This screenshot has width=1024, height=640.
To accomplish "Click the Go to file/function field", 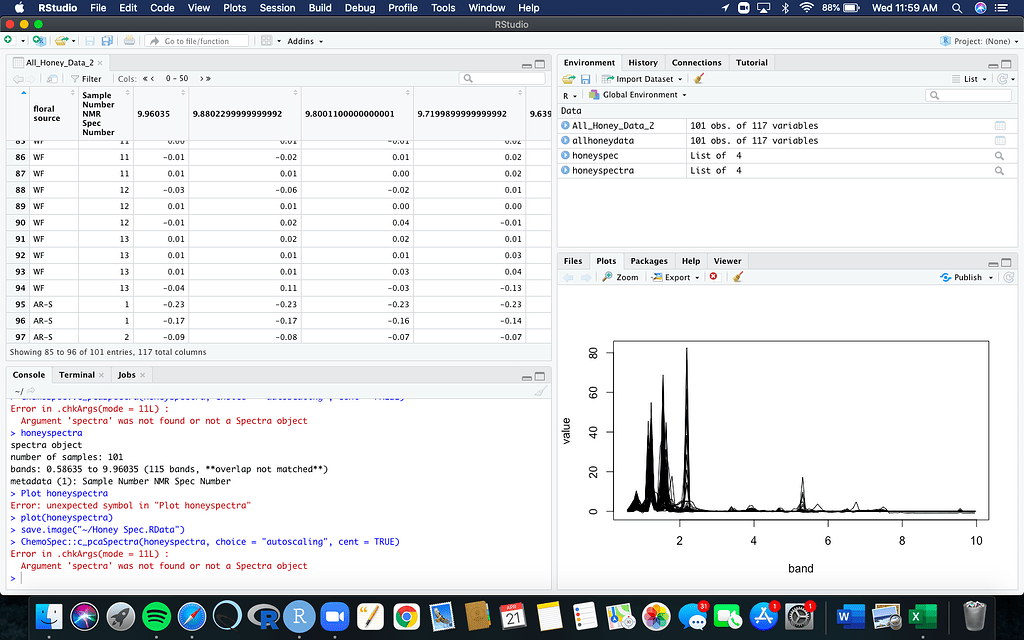I will 197,41.
